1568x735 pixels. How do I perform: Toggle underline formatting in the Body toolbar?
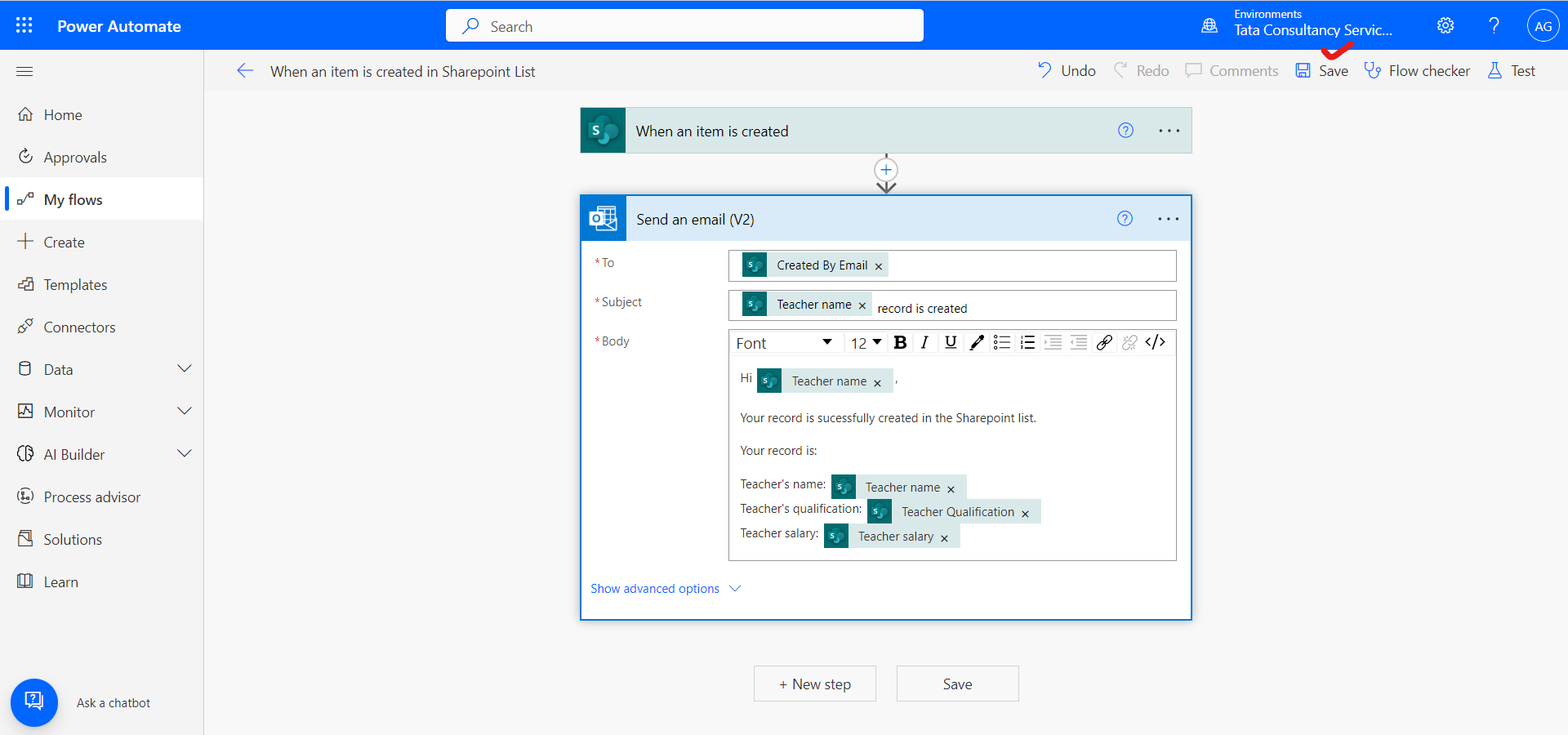950,342
